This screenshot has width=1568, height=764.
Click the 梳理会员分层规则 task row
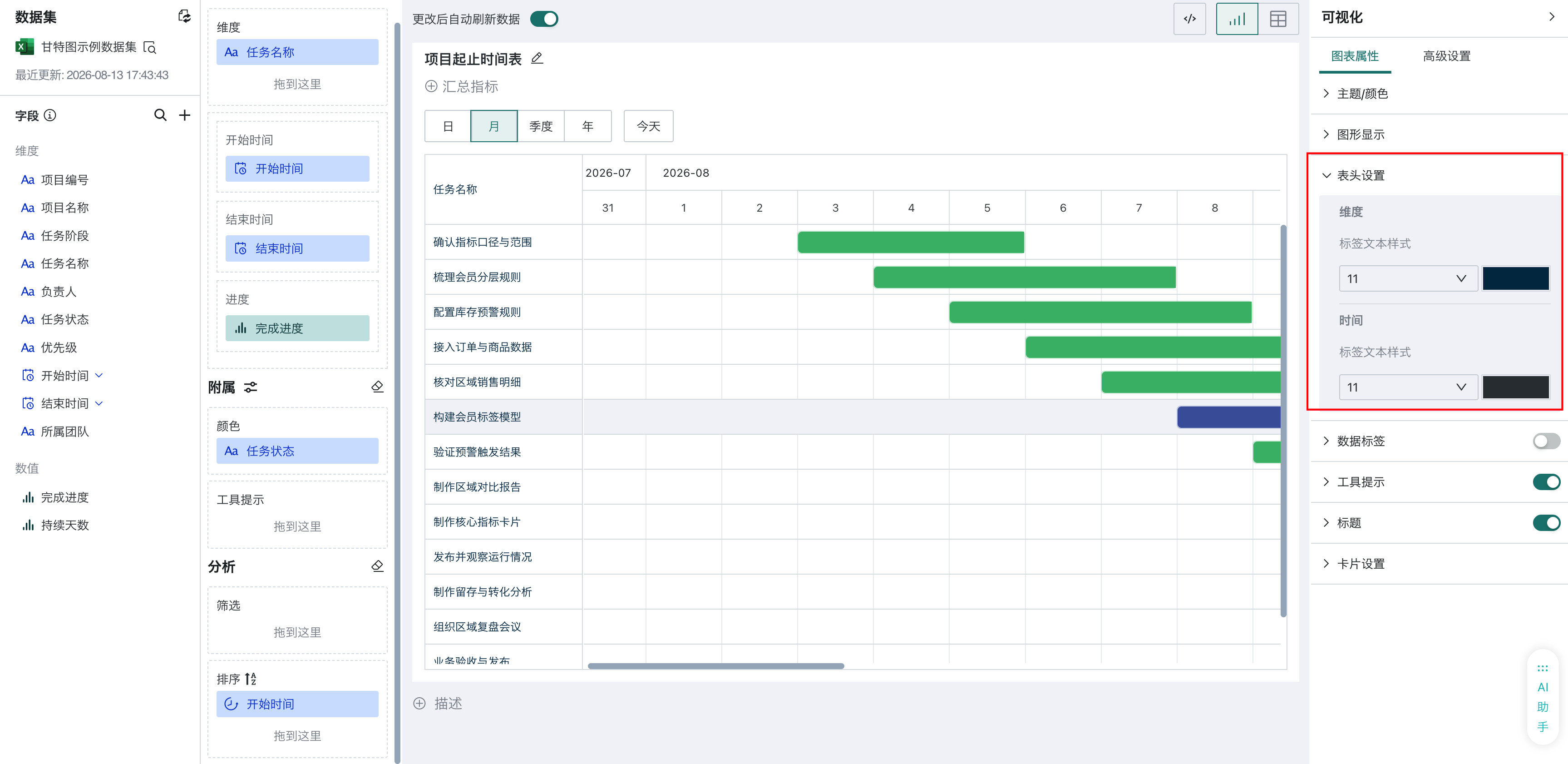click(x=852, y=277)
